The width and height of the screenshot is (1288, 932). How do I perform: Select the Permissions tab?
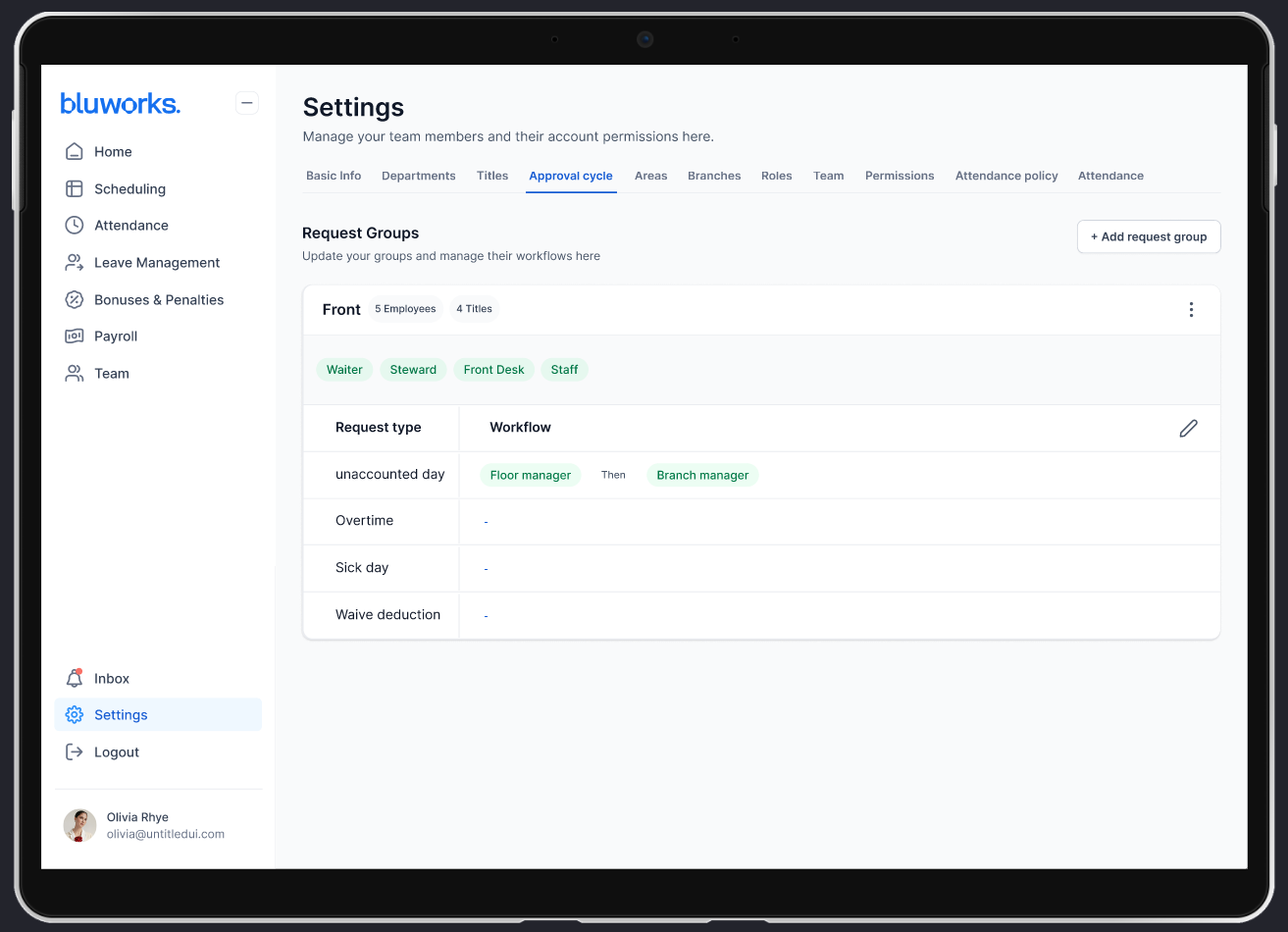point(899,176)
